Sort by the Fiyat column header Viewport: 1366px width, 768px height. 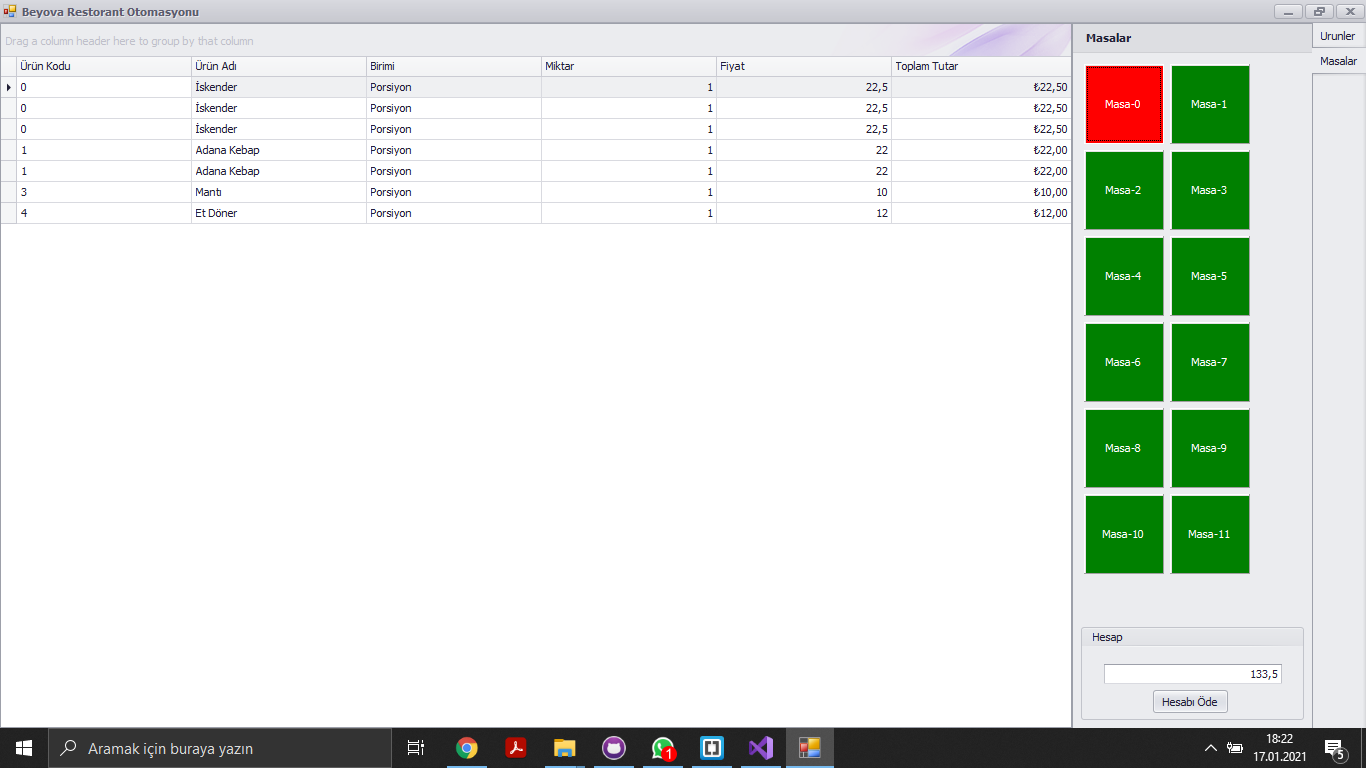point(804,66)
